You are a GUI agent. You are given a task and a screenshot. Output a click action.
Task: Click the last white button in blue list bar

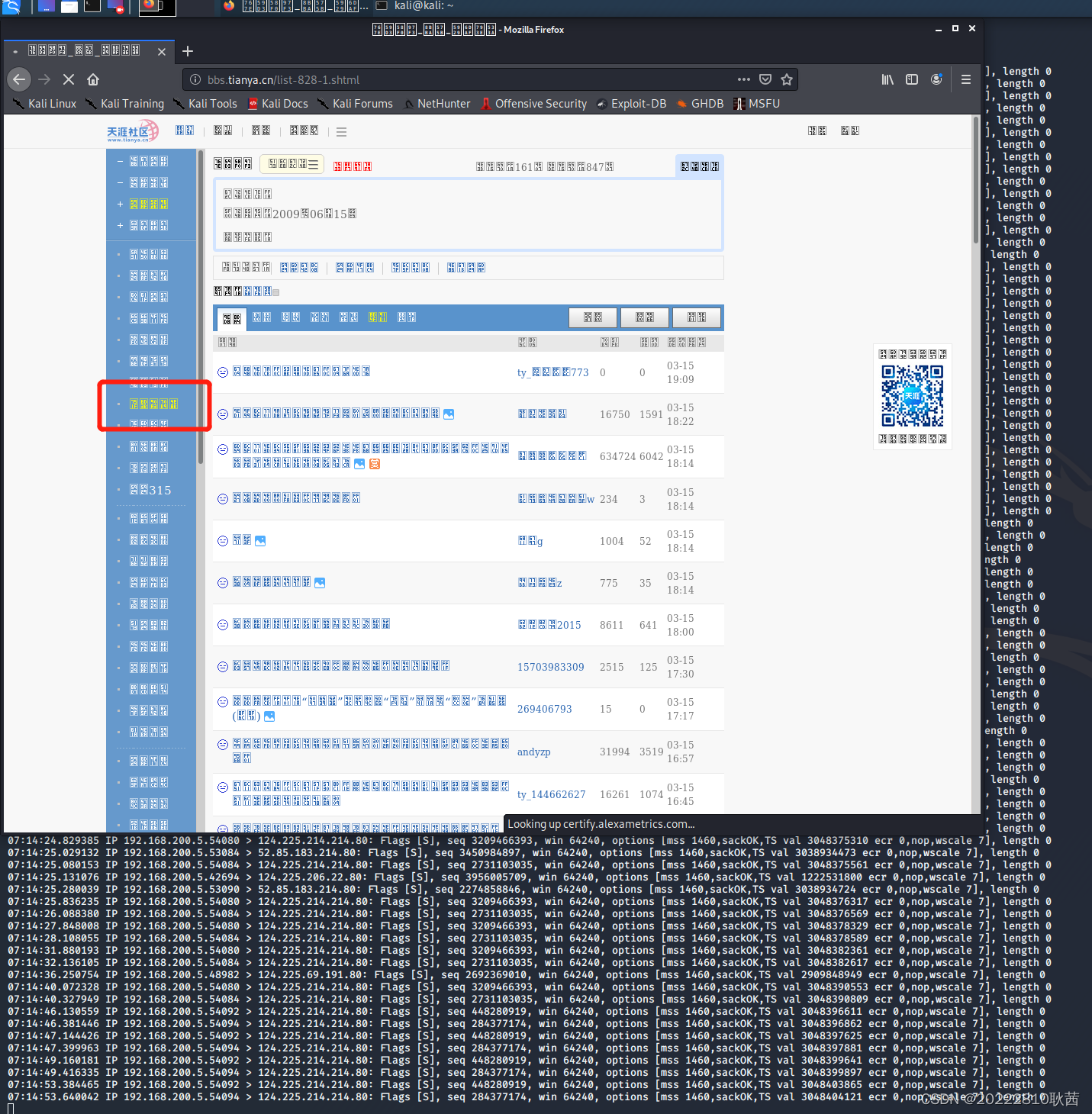(697, 317)
